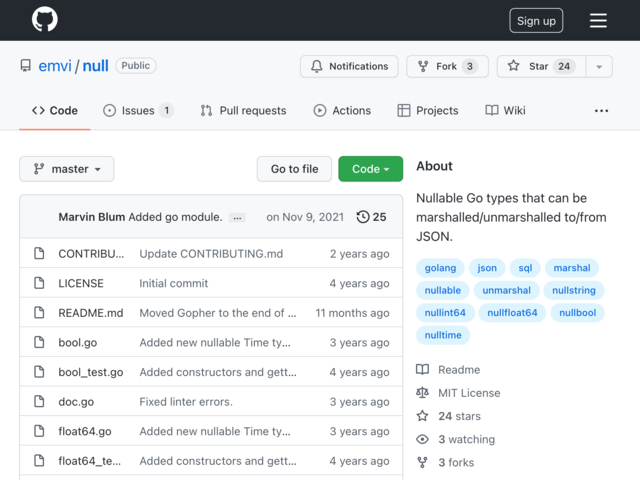The height and width of the screenshot is (480, 640).
Task: Click the file icon next to LICENSE
Action: coord(39,283)
